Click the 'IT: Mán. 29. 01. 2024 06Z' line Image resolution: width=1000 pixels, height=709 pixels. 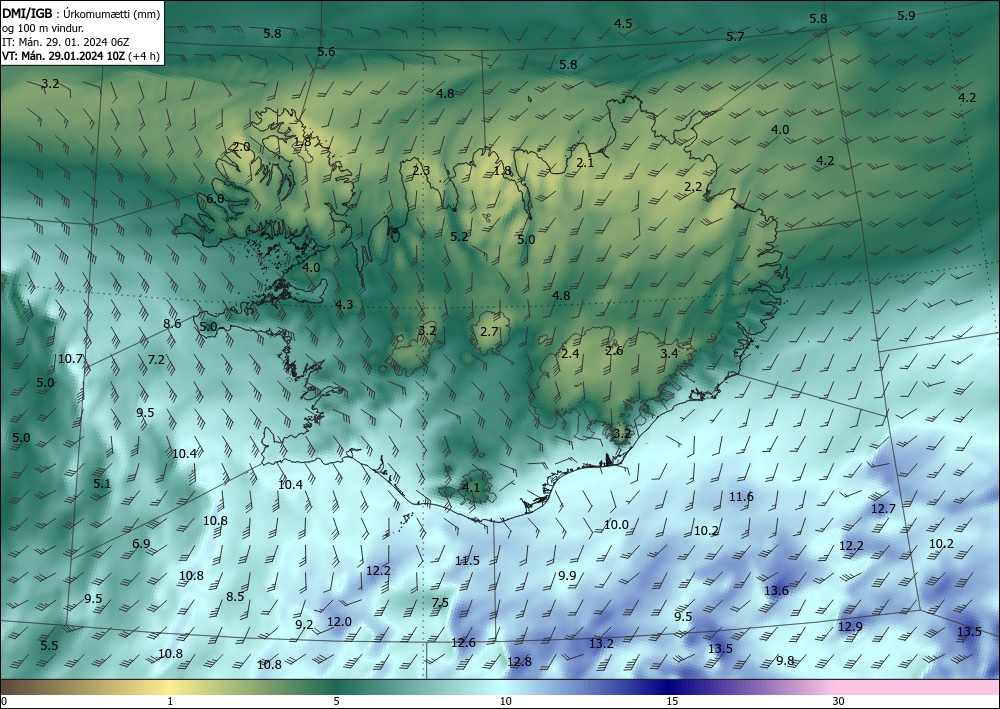click(66, 42)
